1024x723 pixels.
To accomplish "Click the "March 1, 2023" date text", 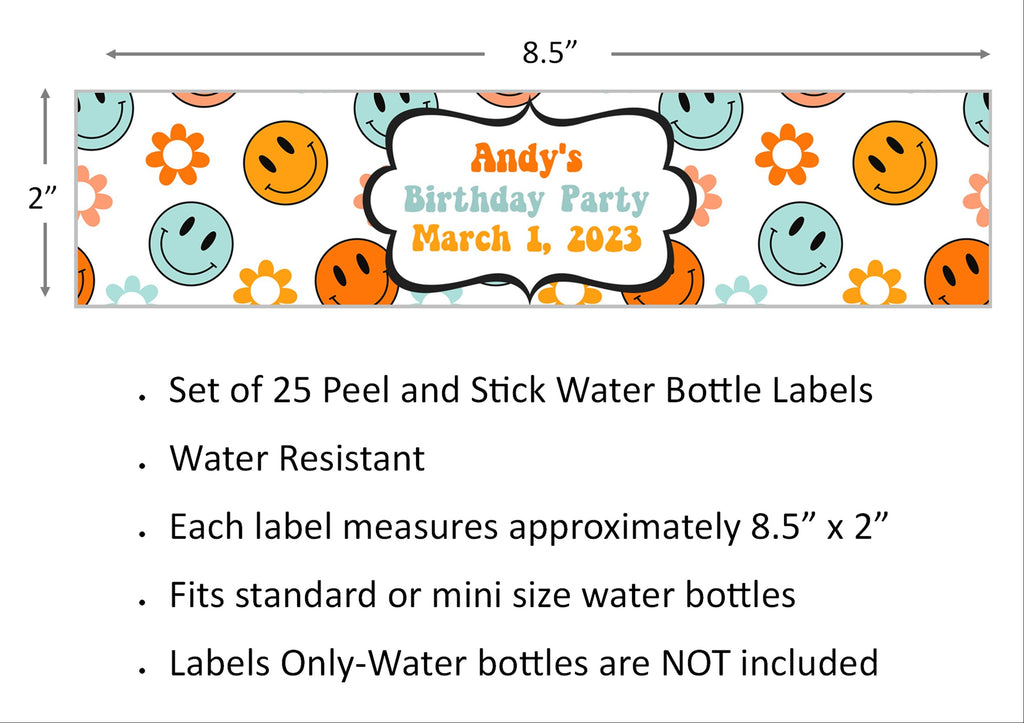I will coord(526,238).
